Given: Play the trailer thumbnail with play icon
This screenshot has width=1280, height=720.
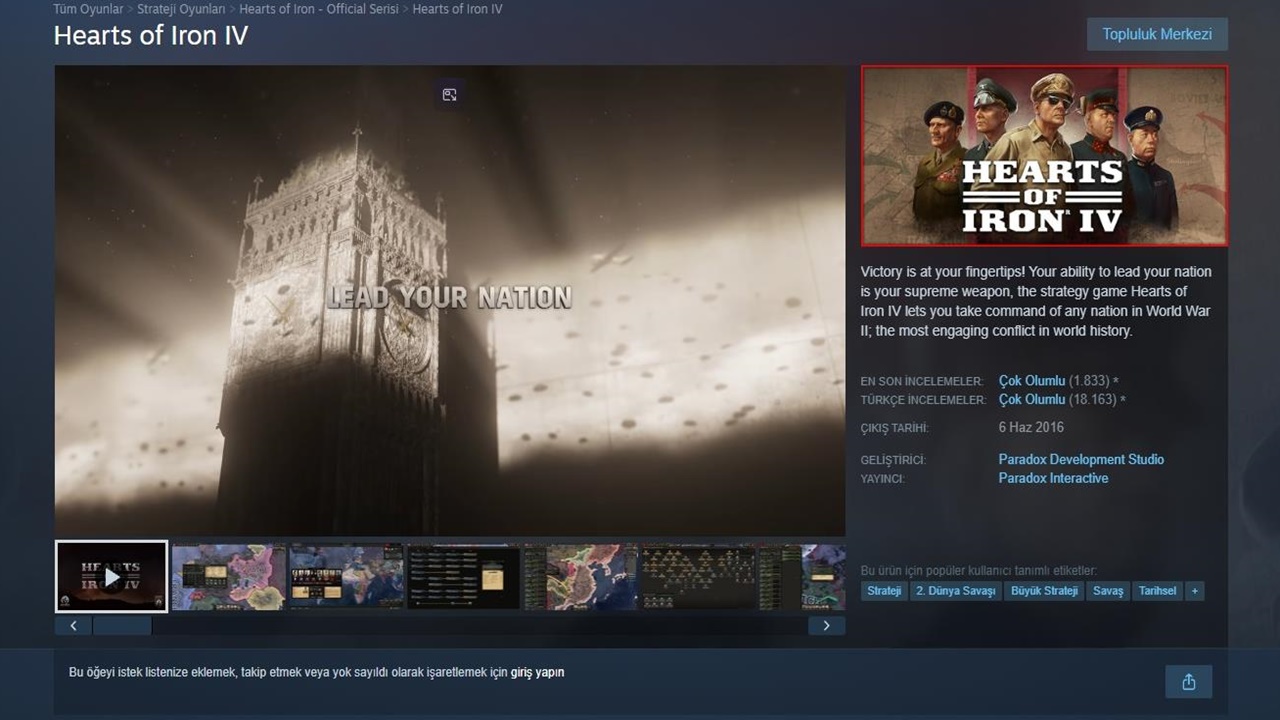Looking at the screenshot, I should tap(112, 576).
